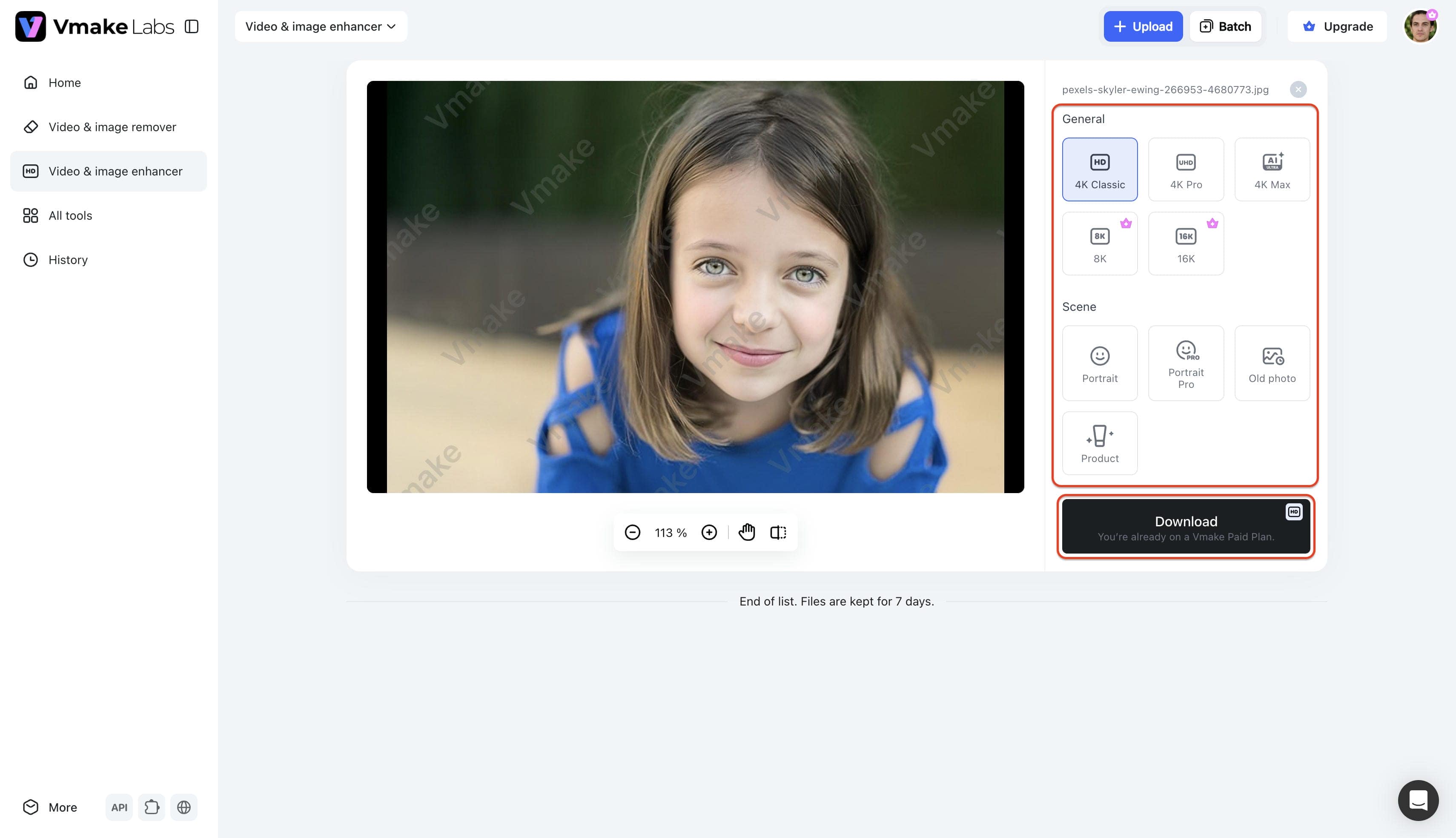Select Product scene mode

click(x=1099, y=444)
